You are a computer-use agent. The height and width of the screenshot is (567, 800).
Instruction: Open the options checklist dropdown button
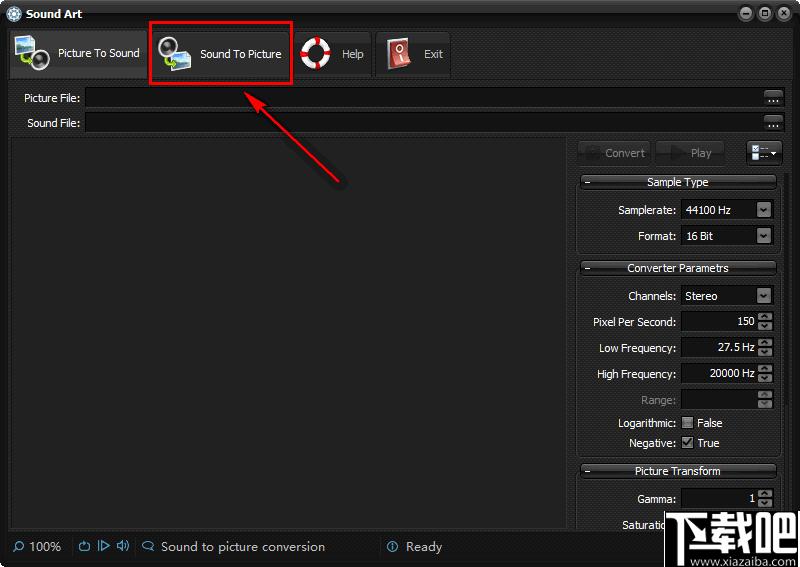click(764, 153)
